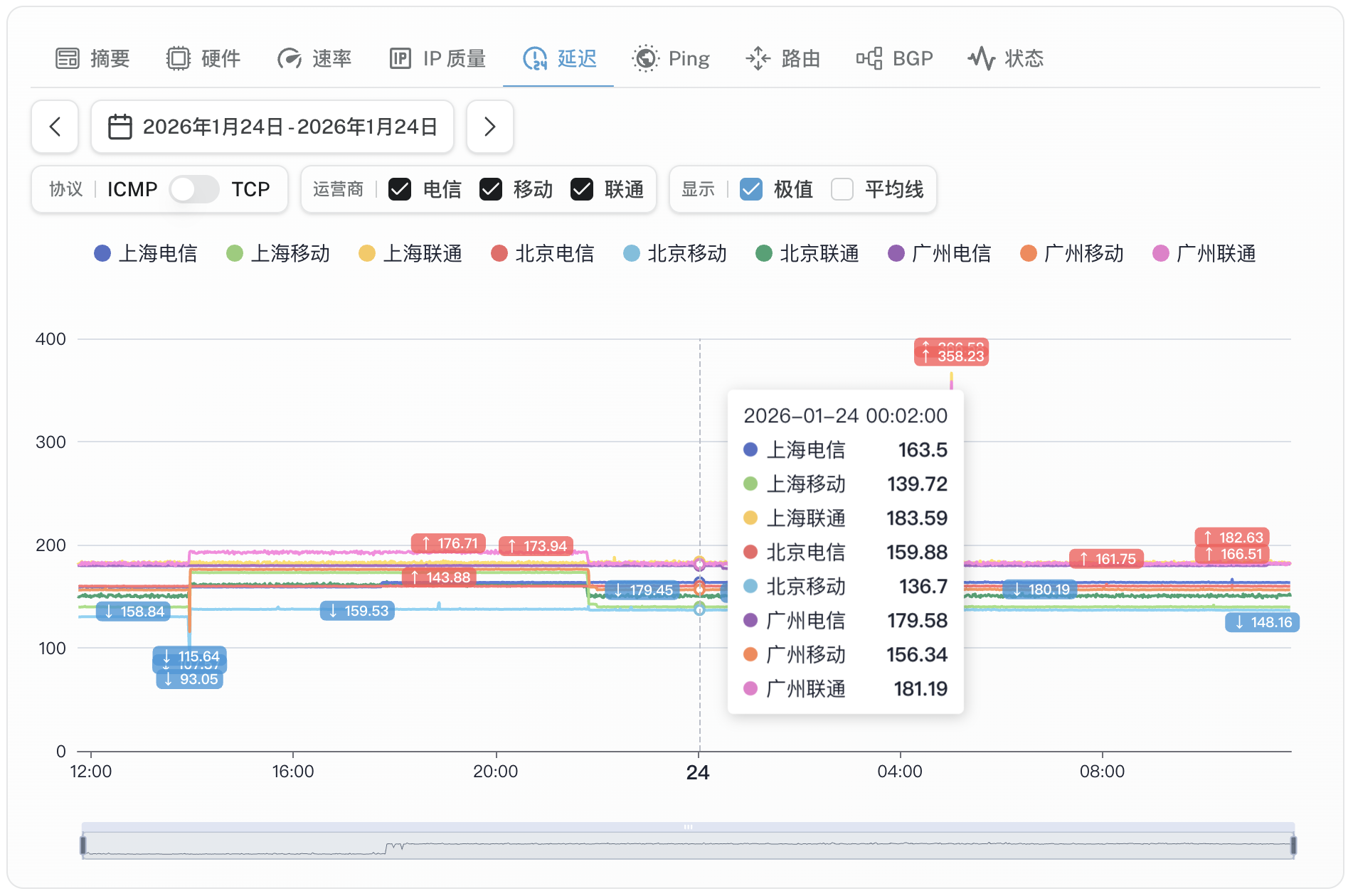Toggle 上海联通 legend entry
The height and width of the screenshot is (896, 1353).
410,253
